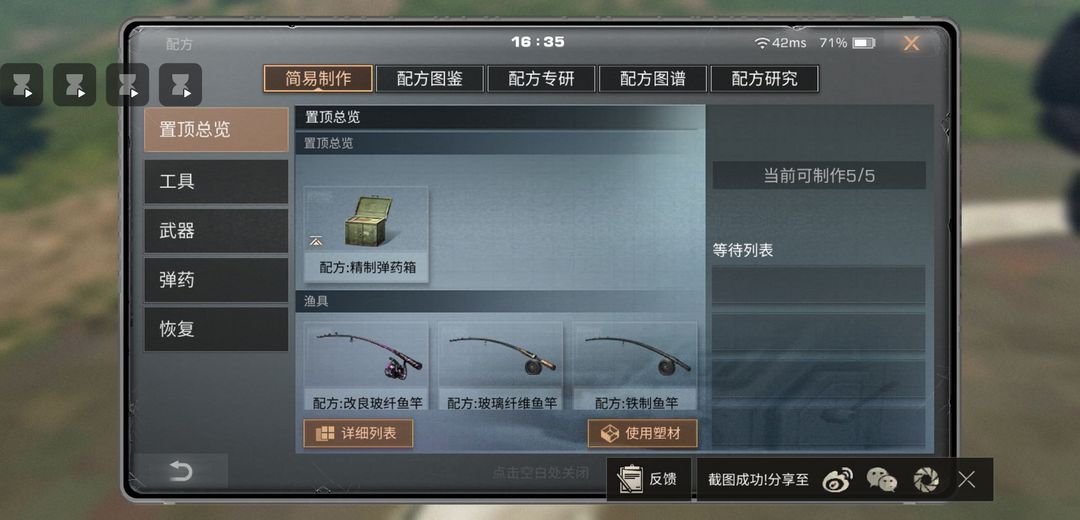Open the 配方研究 tab

(x=765, y=79)
